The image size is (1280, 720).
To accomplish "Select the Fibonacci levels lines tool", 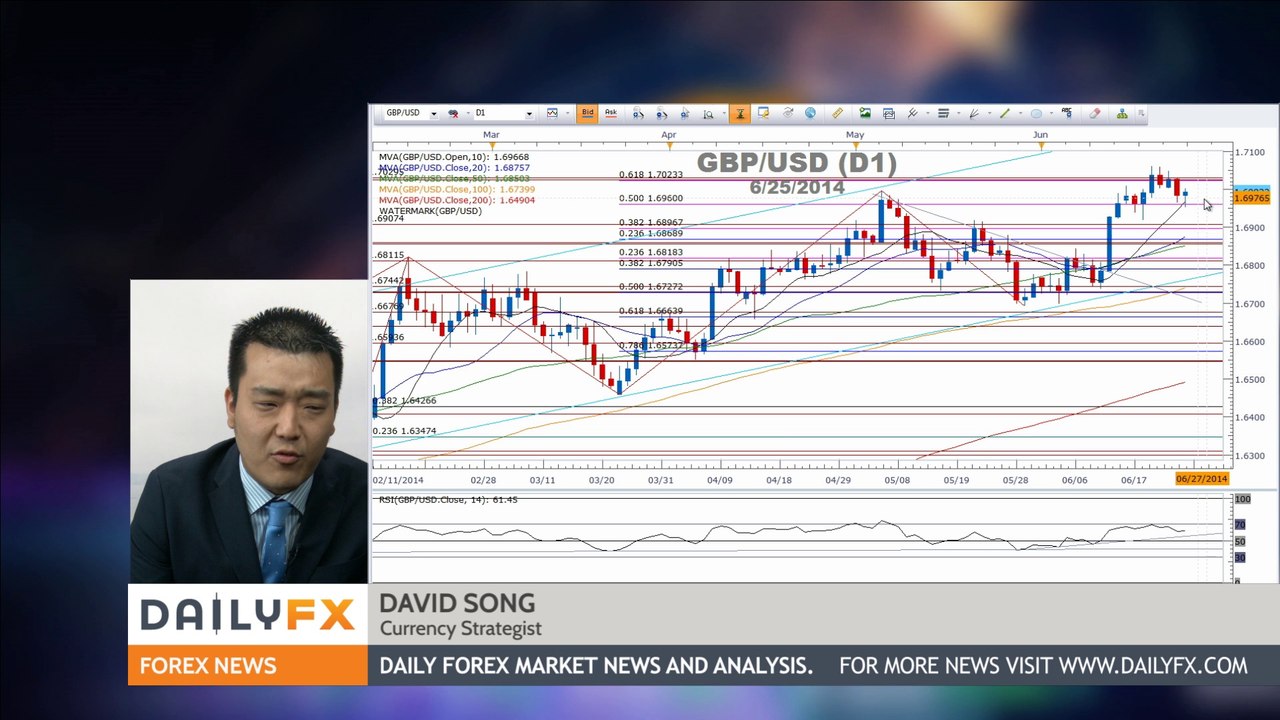I will [x=943, y=113].
